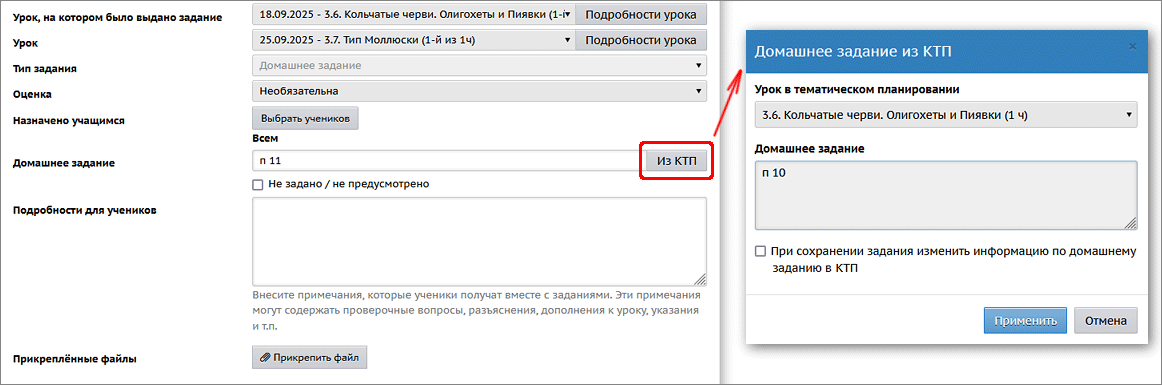Open the lesson-assigned dropdown dated 18.09.2025
This screenshot has width=1162, height=385.
tap(414, 14)
